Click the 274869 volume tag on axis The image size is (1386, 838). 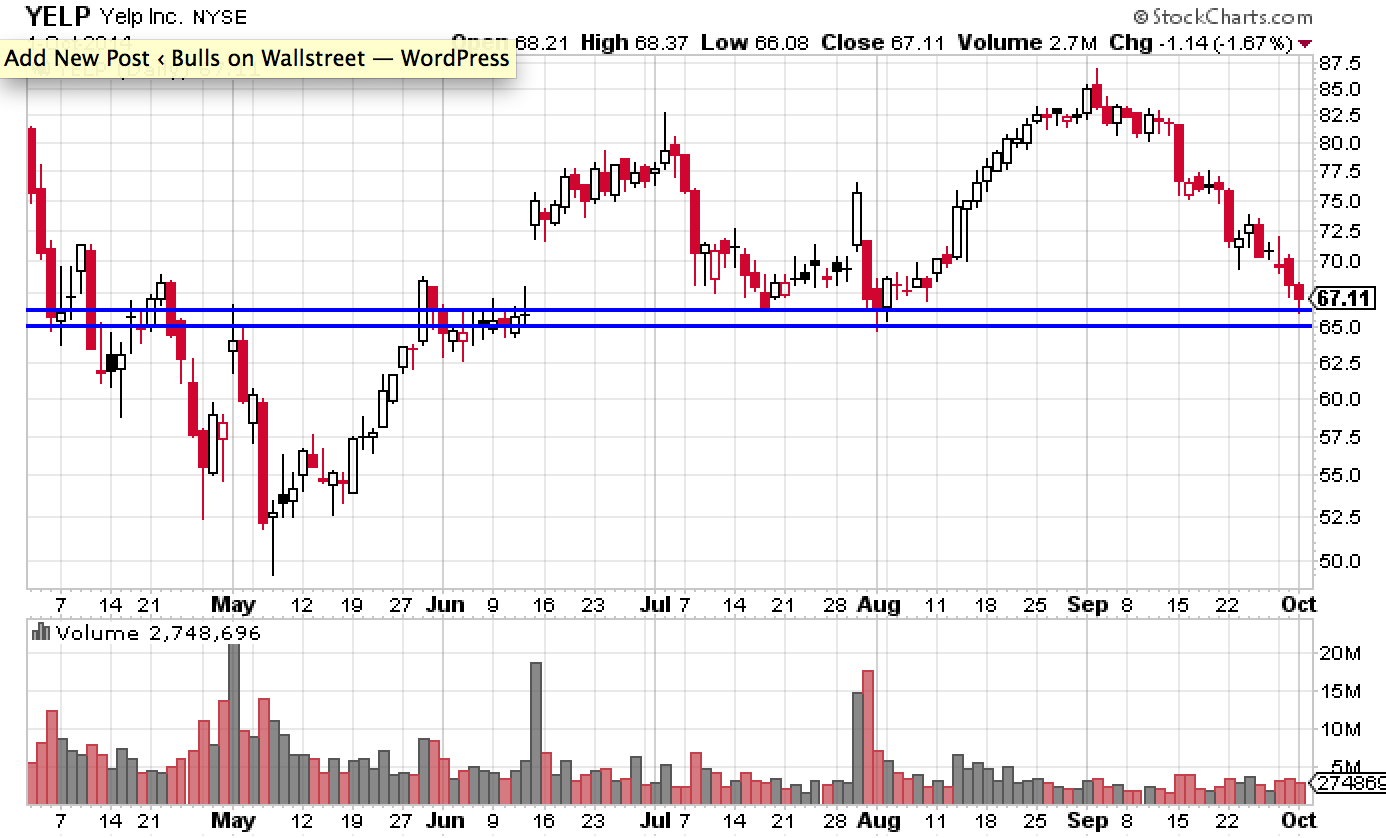point(1348,783)
